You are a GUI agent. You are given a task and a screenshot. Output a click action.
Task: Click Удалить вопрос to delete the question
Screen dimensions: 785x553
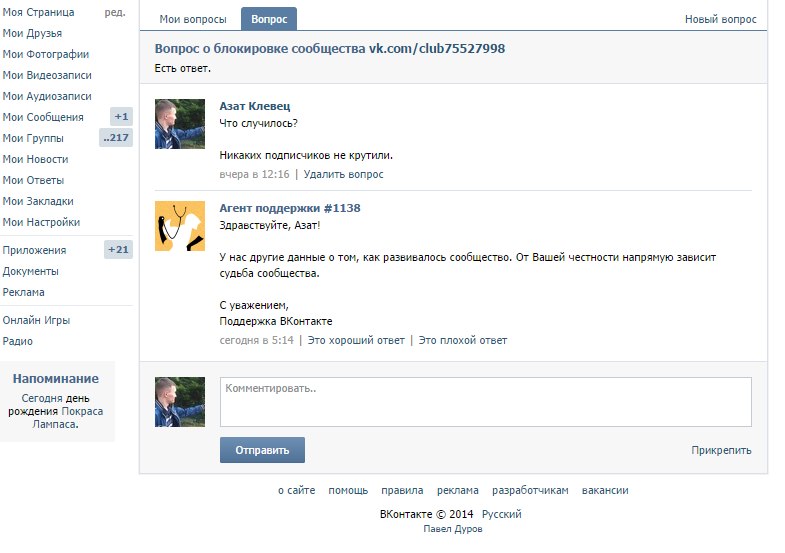(343, 174)
